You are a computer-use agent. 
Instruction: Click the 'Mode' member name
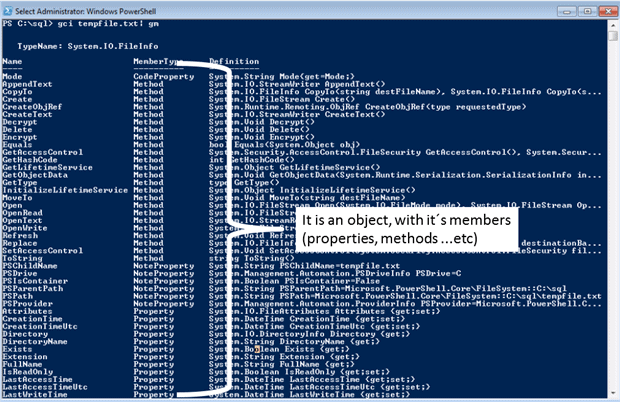coord(12,76)
